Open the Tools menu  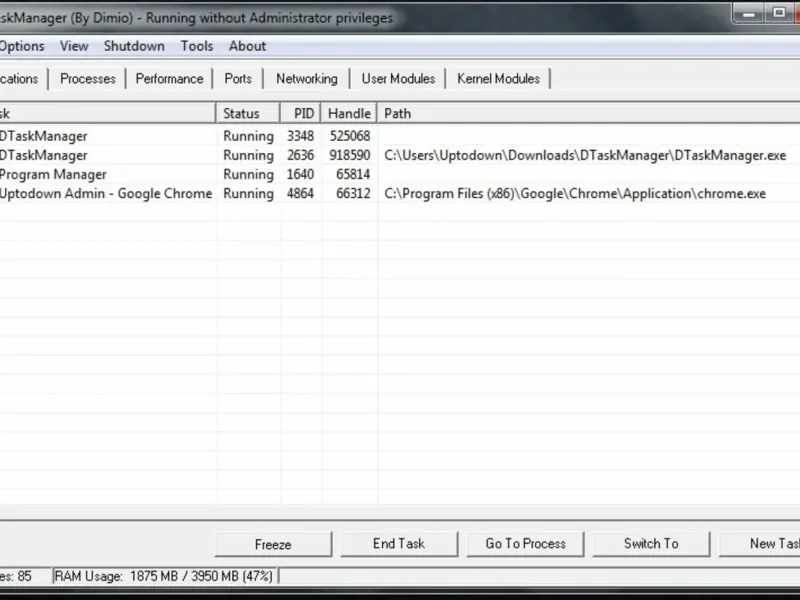click(x=196, y=46)
